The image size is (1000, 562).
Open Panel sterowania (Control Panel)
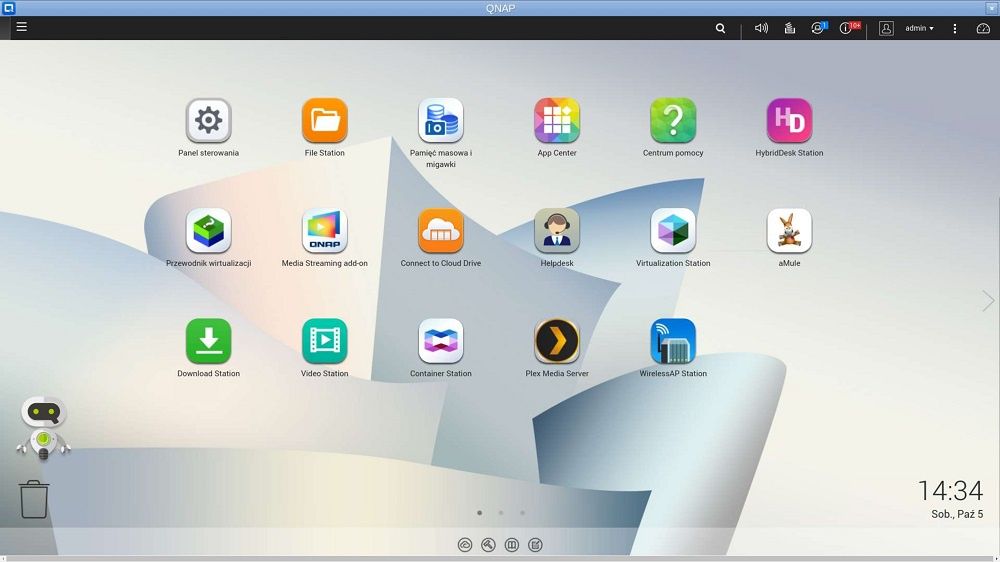[x=209, y=121]
